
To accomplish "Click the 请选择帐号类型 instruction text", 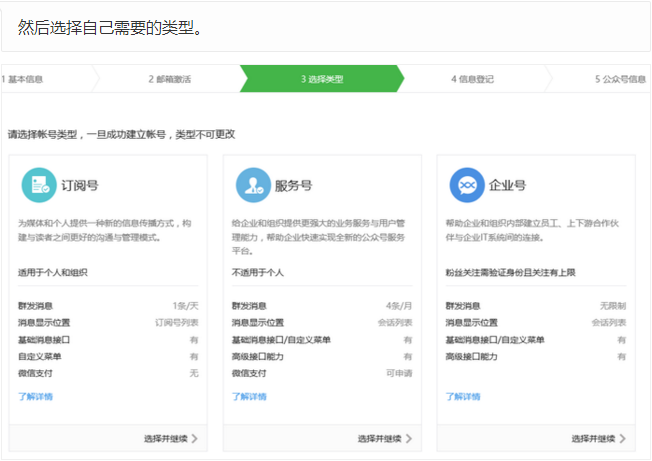I will pyautogui.click(x=121, y=134).
